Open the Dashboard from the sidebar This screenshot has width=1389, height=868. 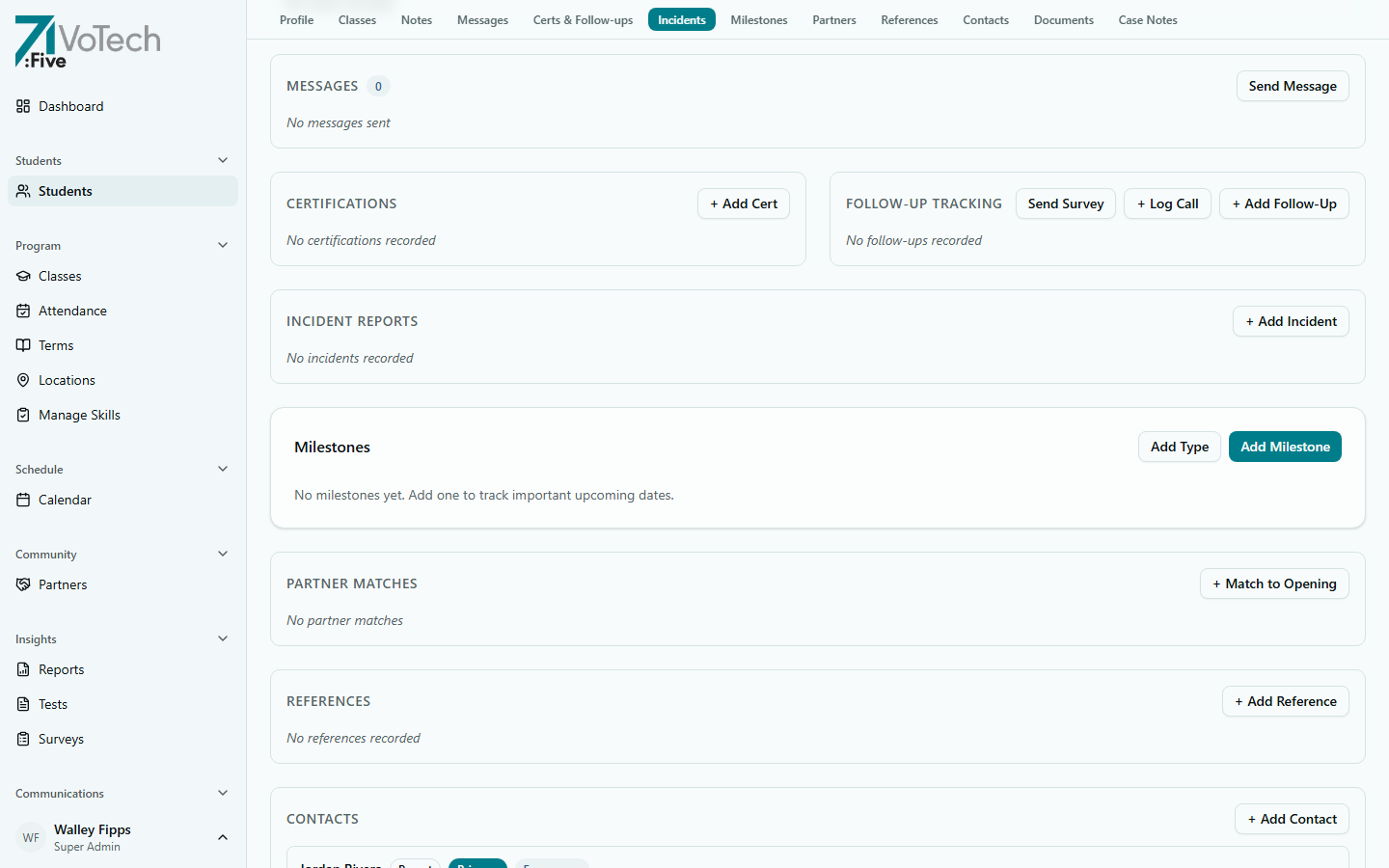tap(69, 106)
